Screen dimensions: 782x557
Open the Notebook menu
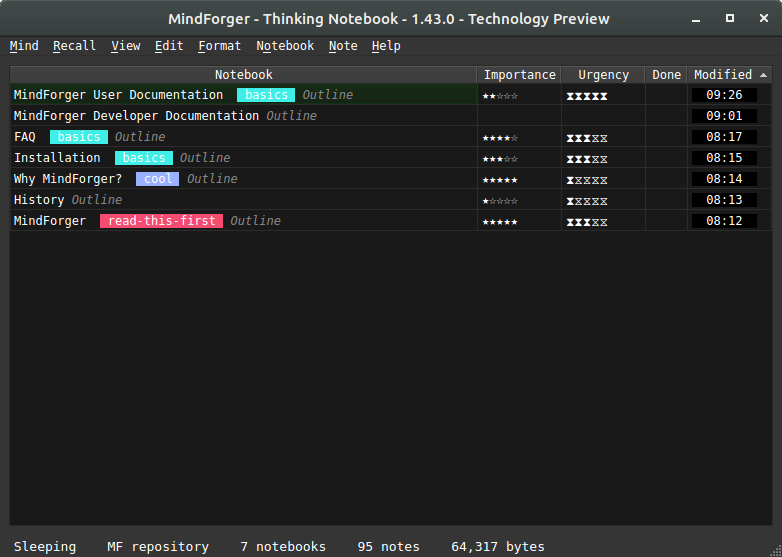285,46
